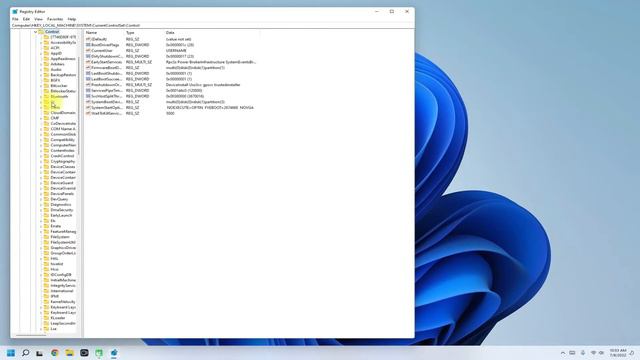640x360 pixels.
Task: Select the IPMI key folder icon
Action: click(46, 296)
